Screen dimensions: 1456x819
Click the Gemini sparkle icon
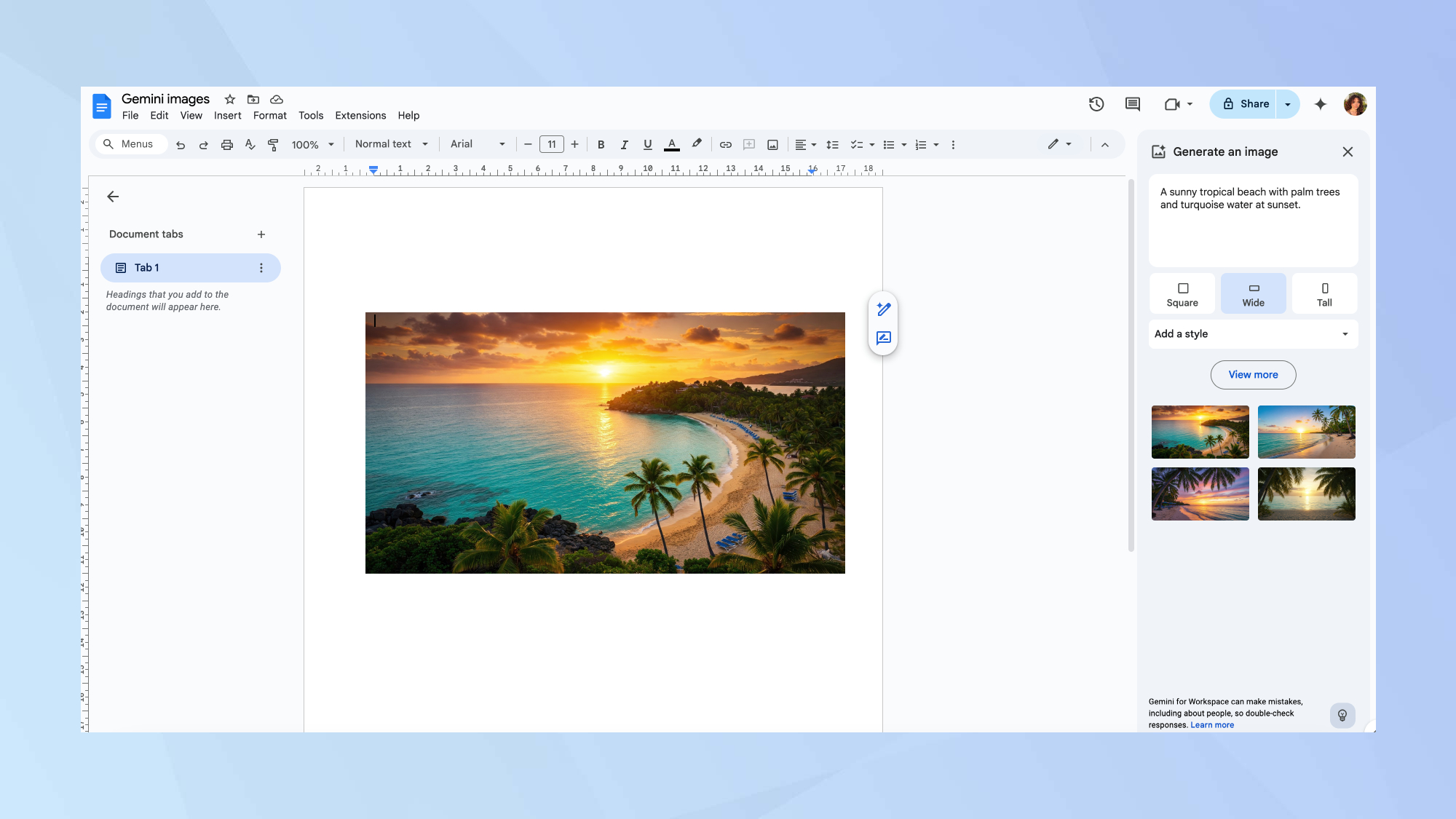(x=1321, y=104)
